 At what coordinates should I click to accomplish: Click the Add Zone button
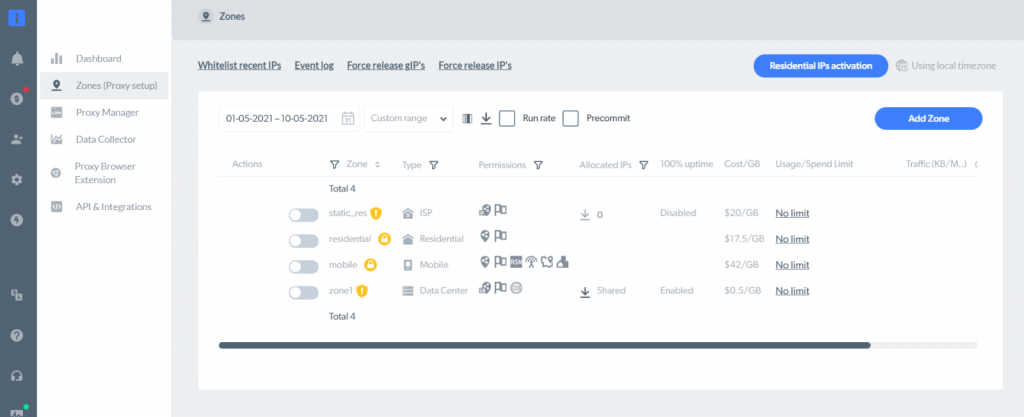pyautogui.click(x=928, y=118)
